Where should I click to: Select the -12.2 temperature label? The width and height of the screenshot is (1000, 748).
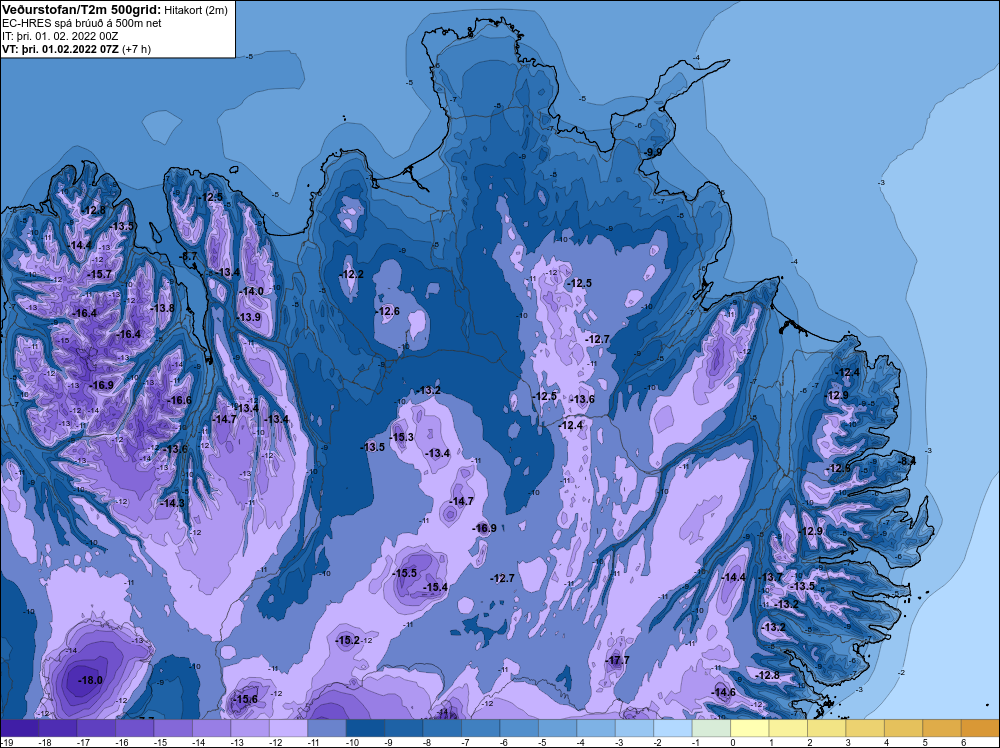(351, 274)
